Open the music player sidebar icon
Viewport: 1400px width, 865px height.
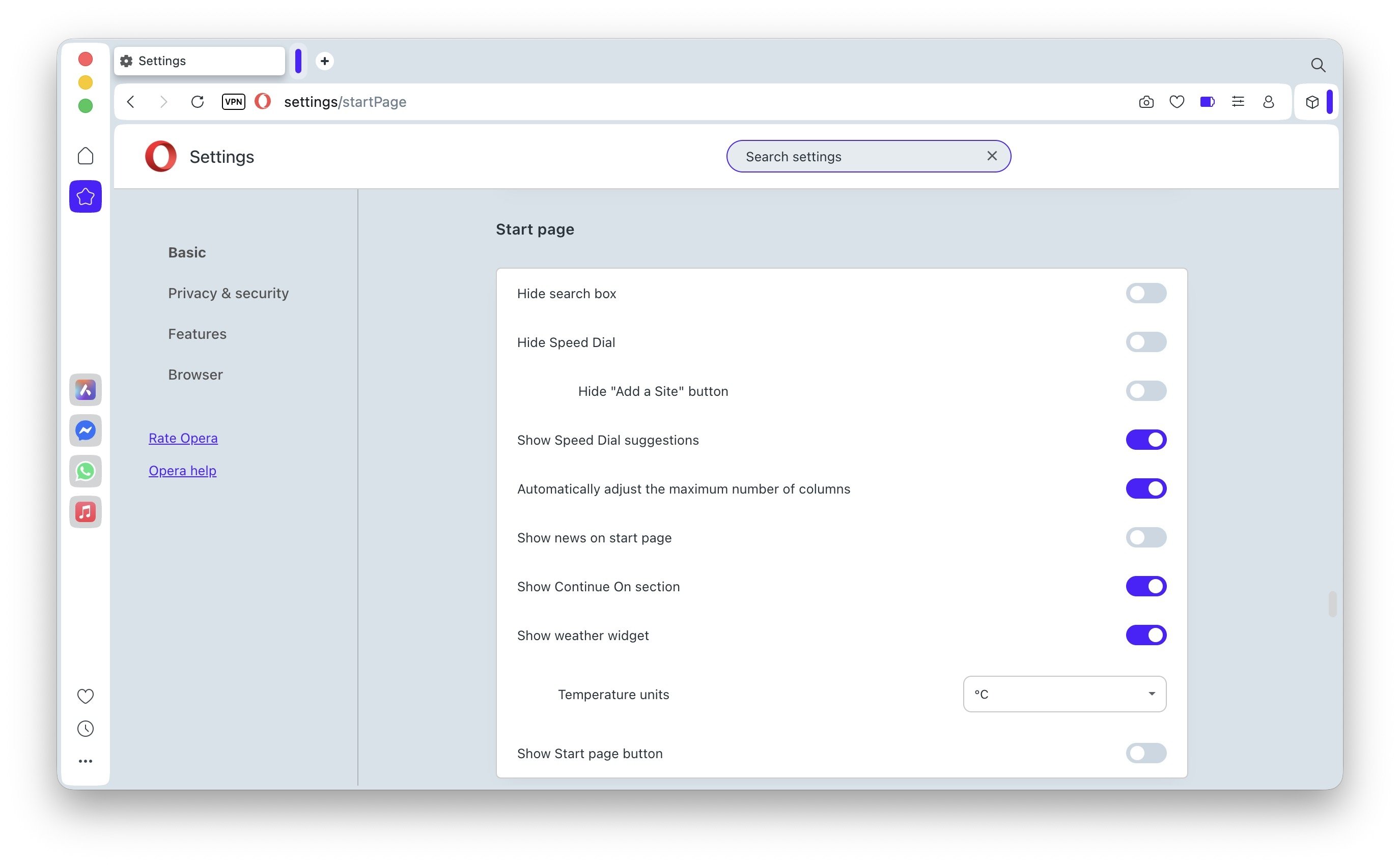[86, 512]
